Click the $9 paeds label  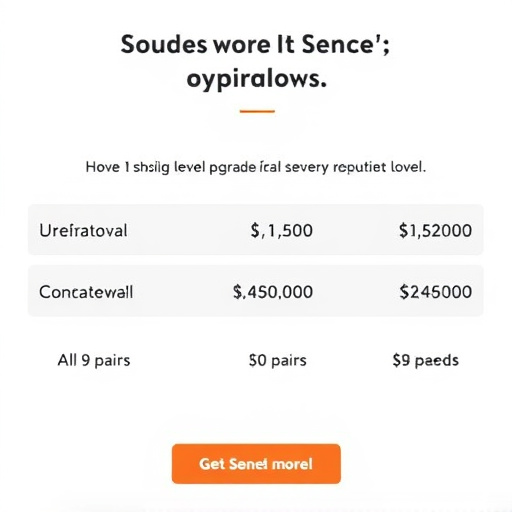tap(426, 361)
